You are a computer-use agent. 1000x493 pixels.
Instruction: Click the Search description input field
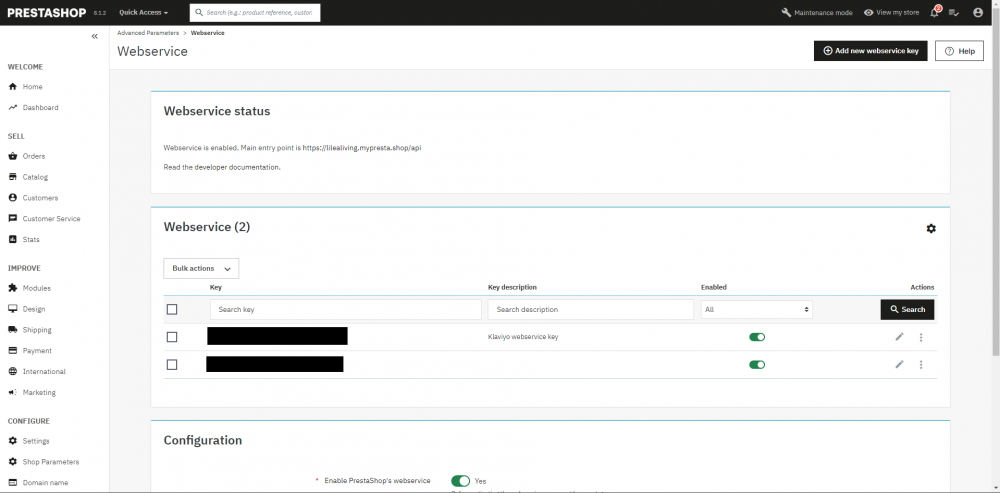pyautogui.click(x=591, y=309)
